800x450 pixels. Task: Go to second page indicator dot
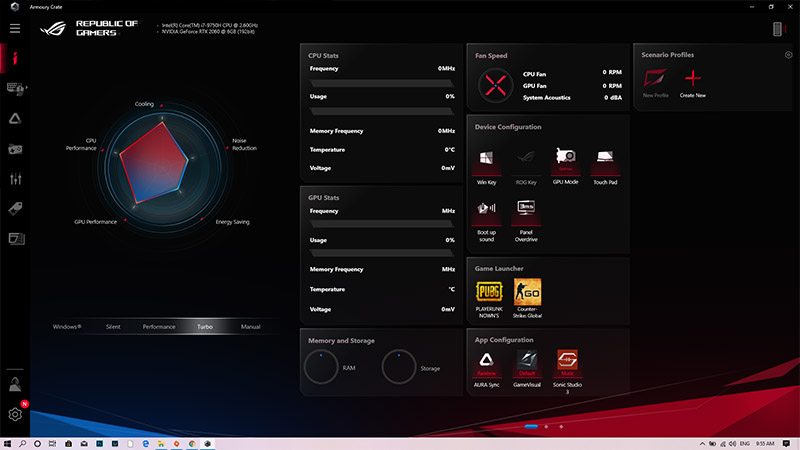pyautogui.click(x=546, y=427)
